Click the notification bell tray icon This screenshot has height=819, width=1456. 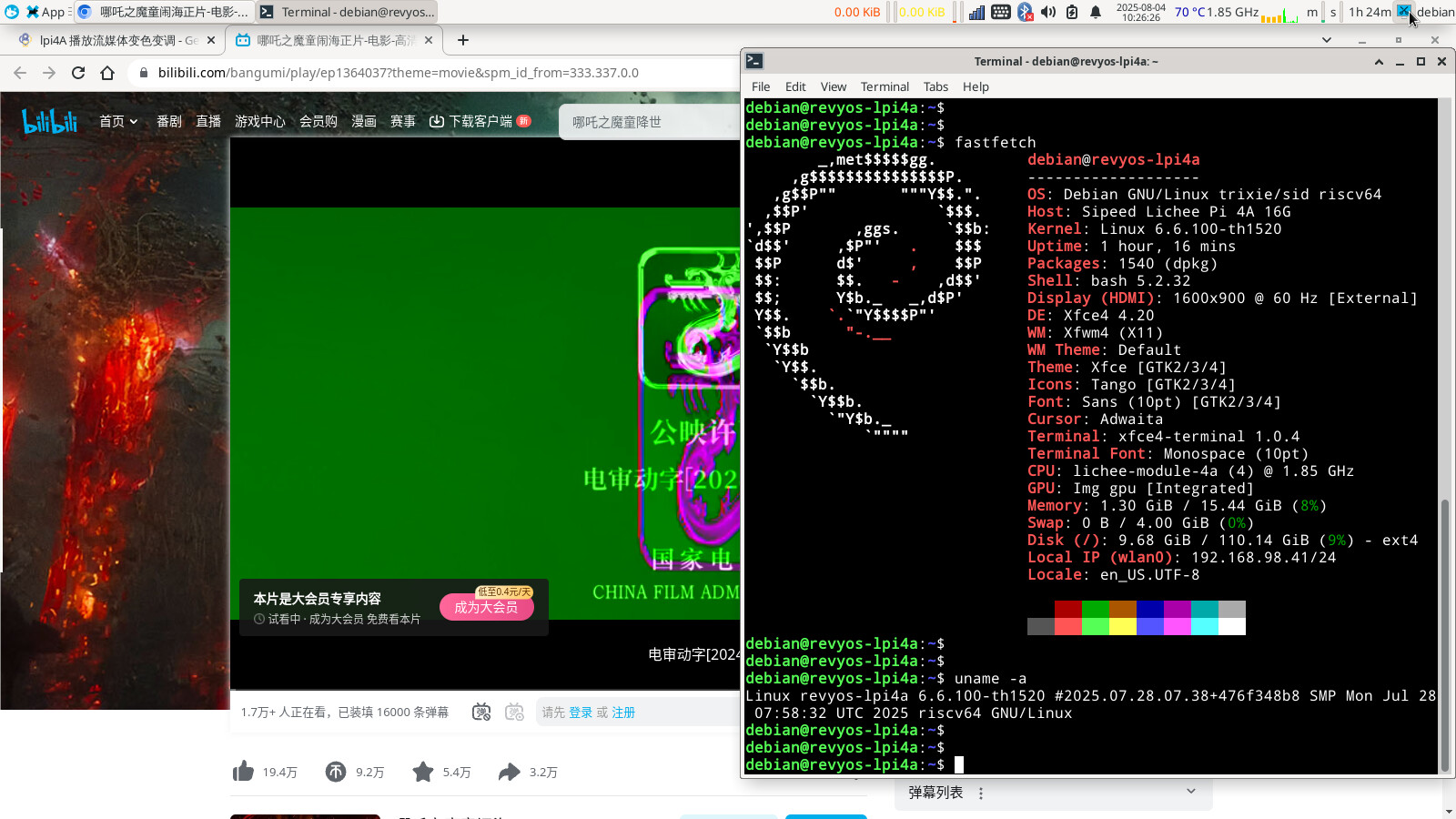[1096, 12]
